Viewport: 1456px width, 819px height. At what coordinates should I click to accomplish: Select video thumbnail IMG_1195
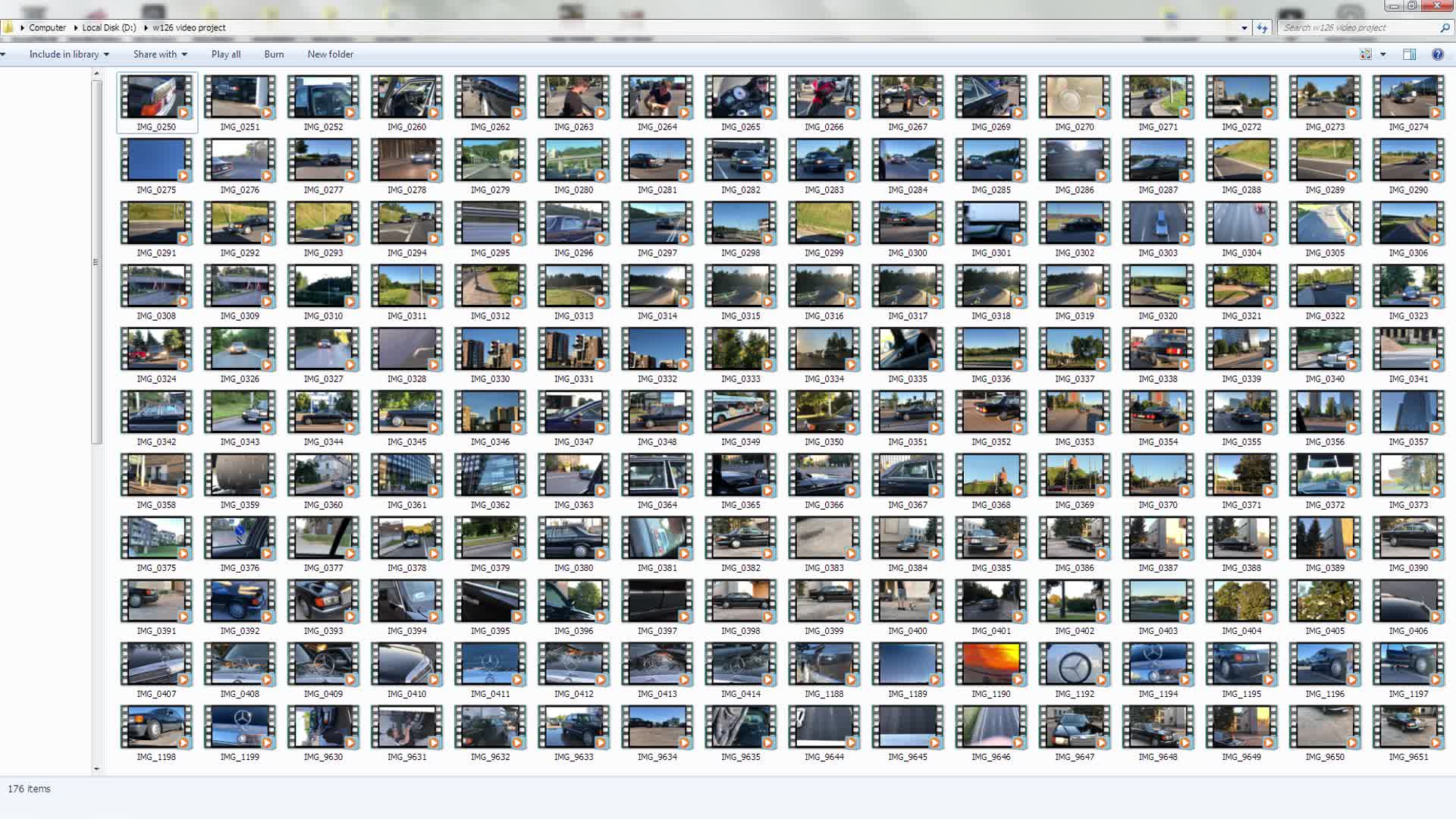point(1241,664)
